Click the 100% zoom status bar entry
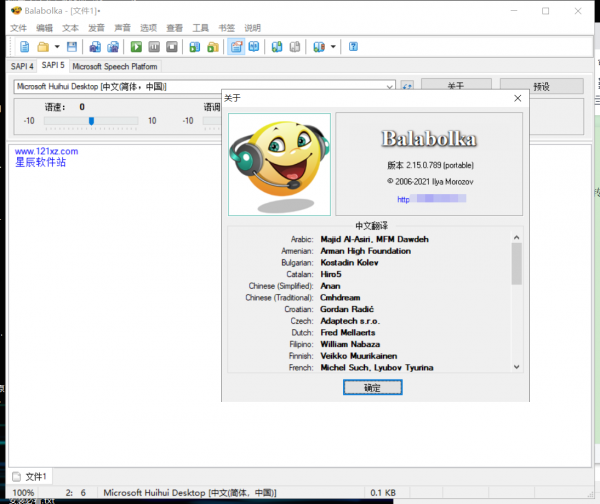600x504 pixels. pos(23,493)
